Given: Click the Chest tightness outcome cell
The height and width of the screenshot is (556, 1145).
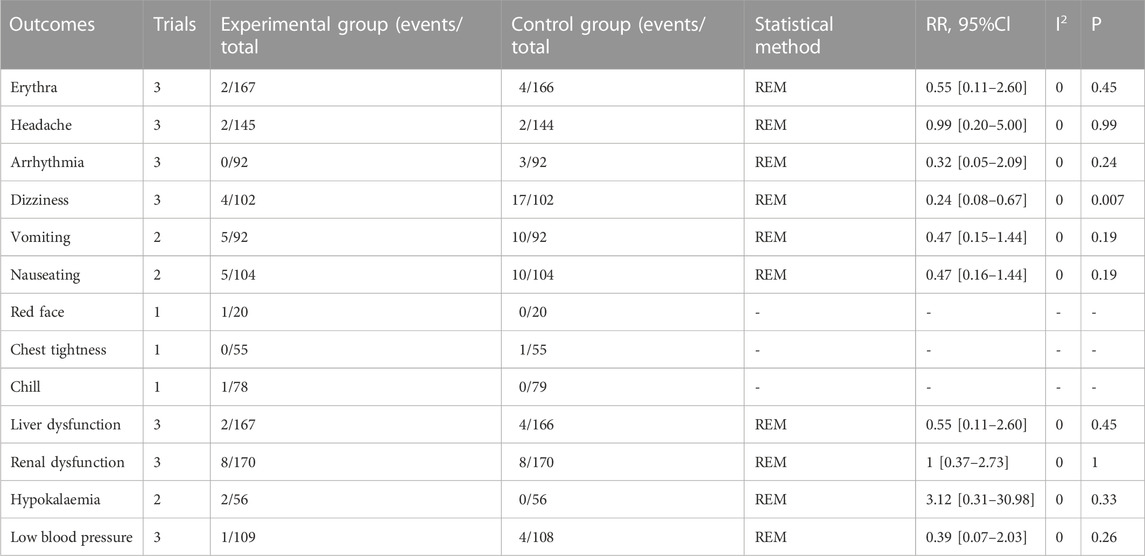Looking at the screenshot, I should (x=58, y=350).
